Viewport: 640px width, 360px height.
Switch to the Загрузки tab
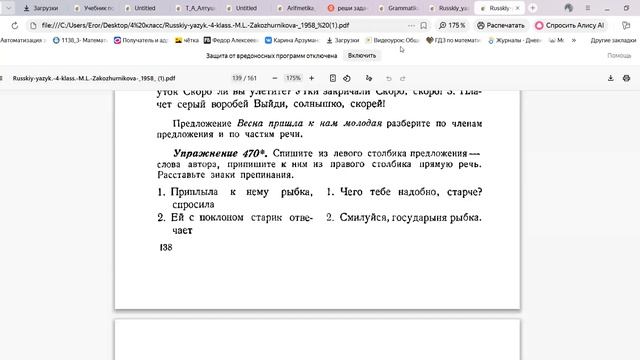41,8
